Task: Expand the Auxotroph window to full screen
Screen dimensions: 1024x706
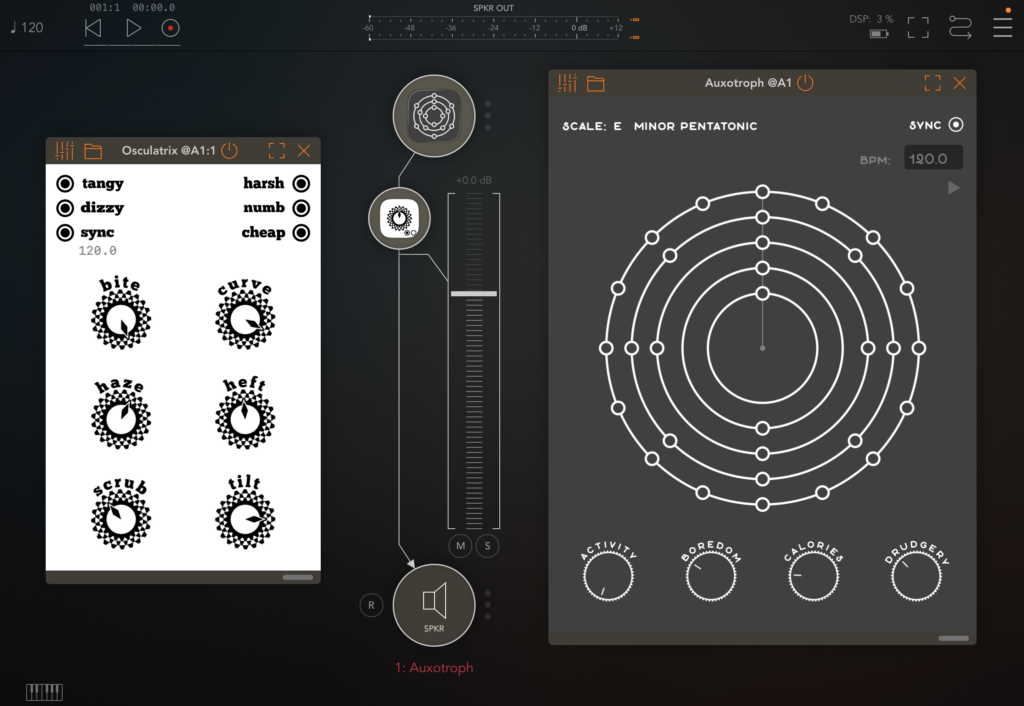Action: coord(931,83)
